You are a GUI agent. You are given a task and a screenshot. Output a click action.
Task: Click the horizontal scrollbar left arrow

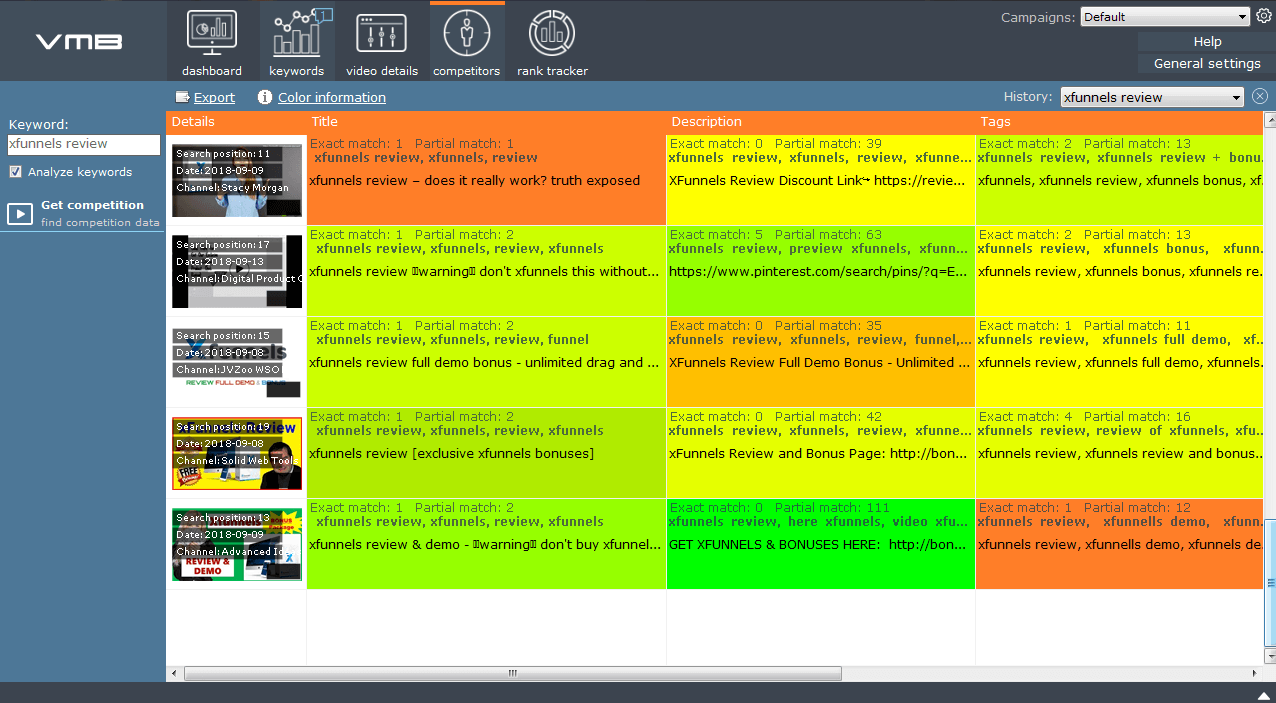tap(174, 673)
